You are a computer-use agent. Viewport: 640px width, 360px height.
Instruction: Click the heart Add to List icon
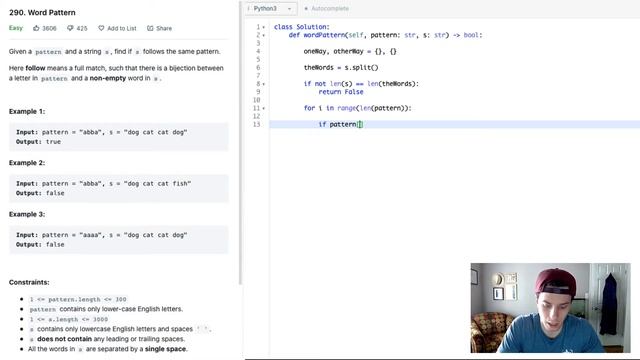tap(101, 28)
